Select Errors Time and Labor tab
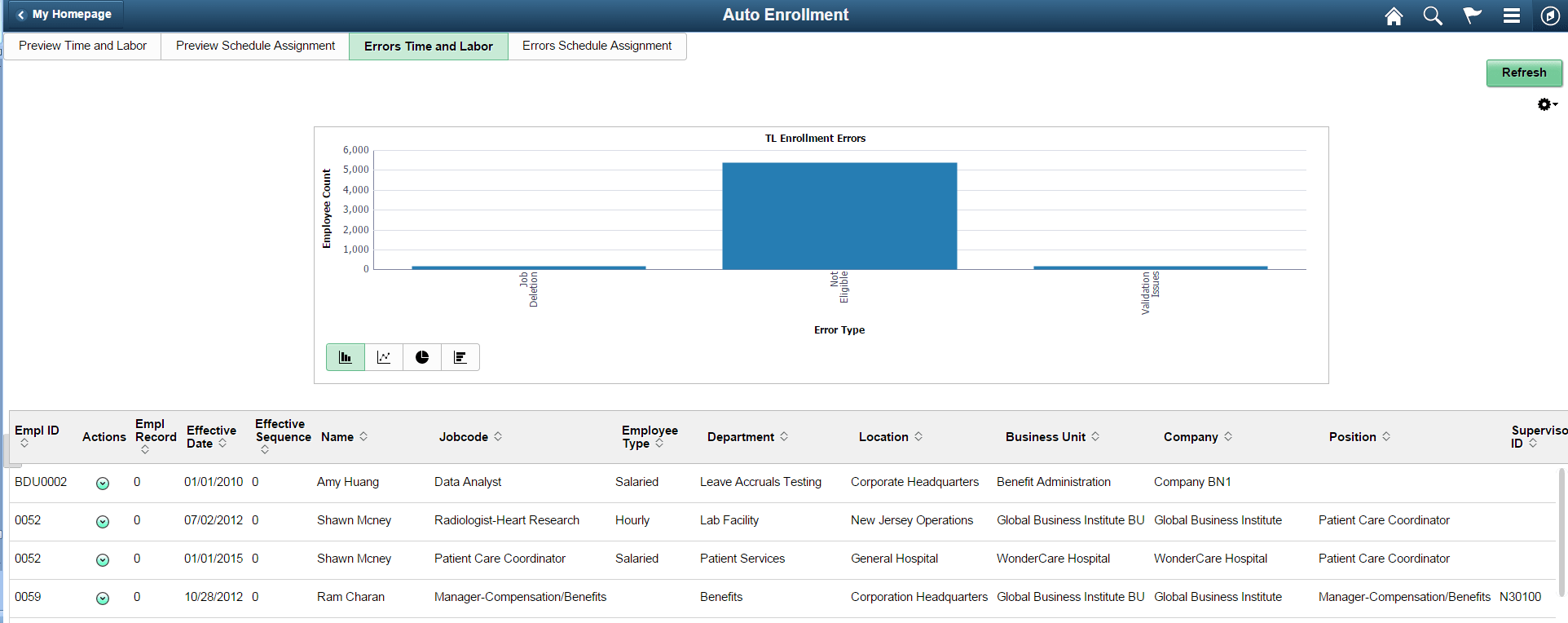The width and height of the screenshot is (1568, 623). pyautogui.click(x=429, y=46)
